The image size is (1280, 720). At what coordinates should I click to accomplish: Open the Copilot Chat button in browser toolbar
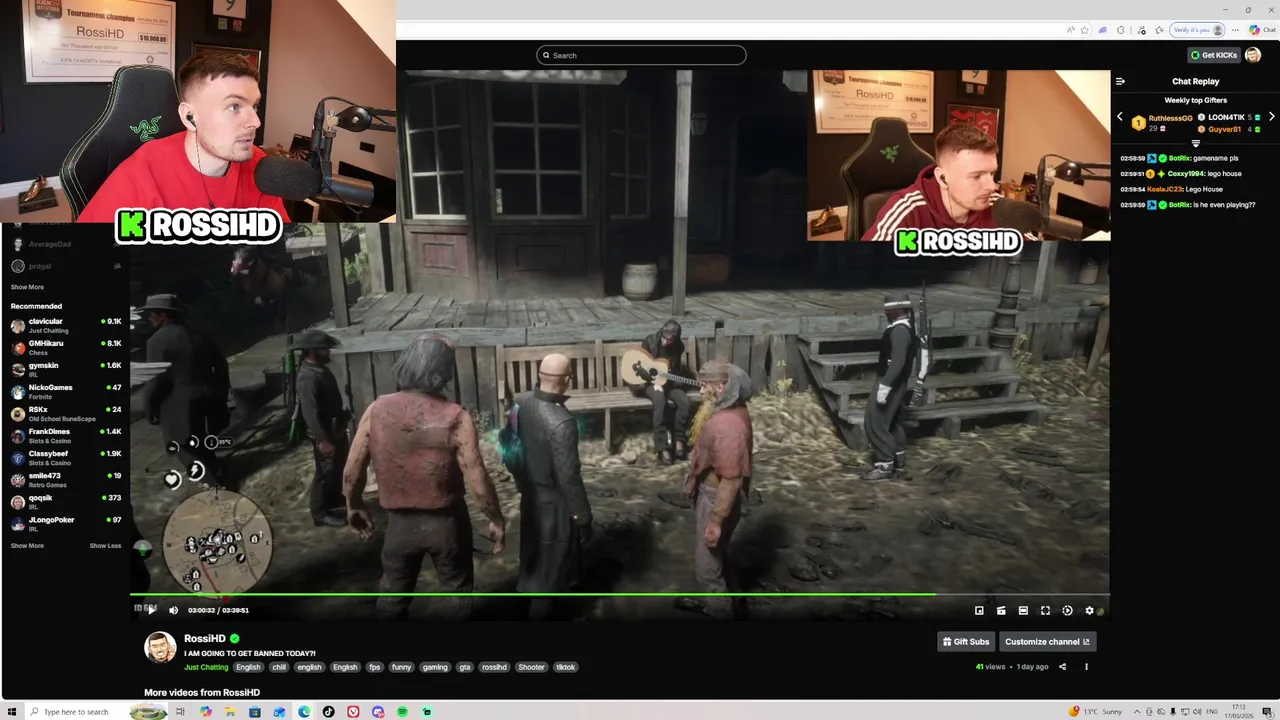pos(1261,30)
